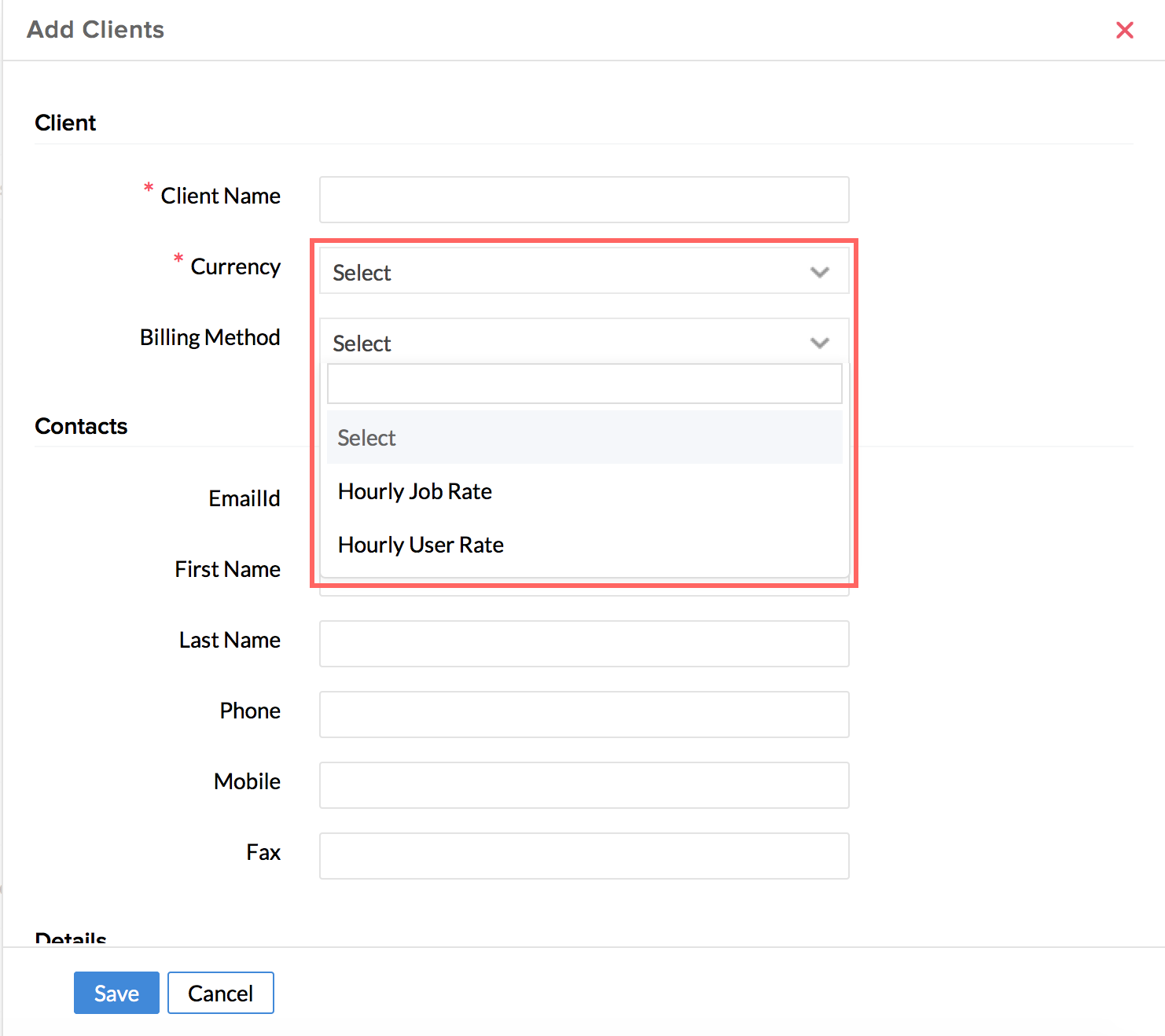Click the 'Contacts' section heading

(81, 426)
